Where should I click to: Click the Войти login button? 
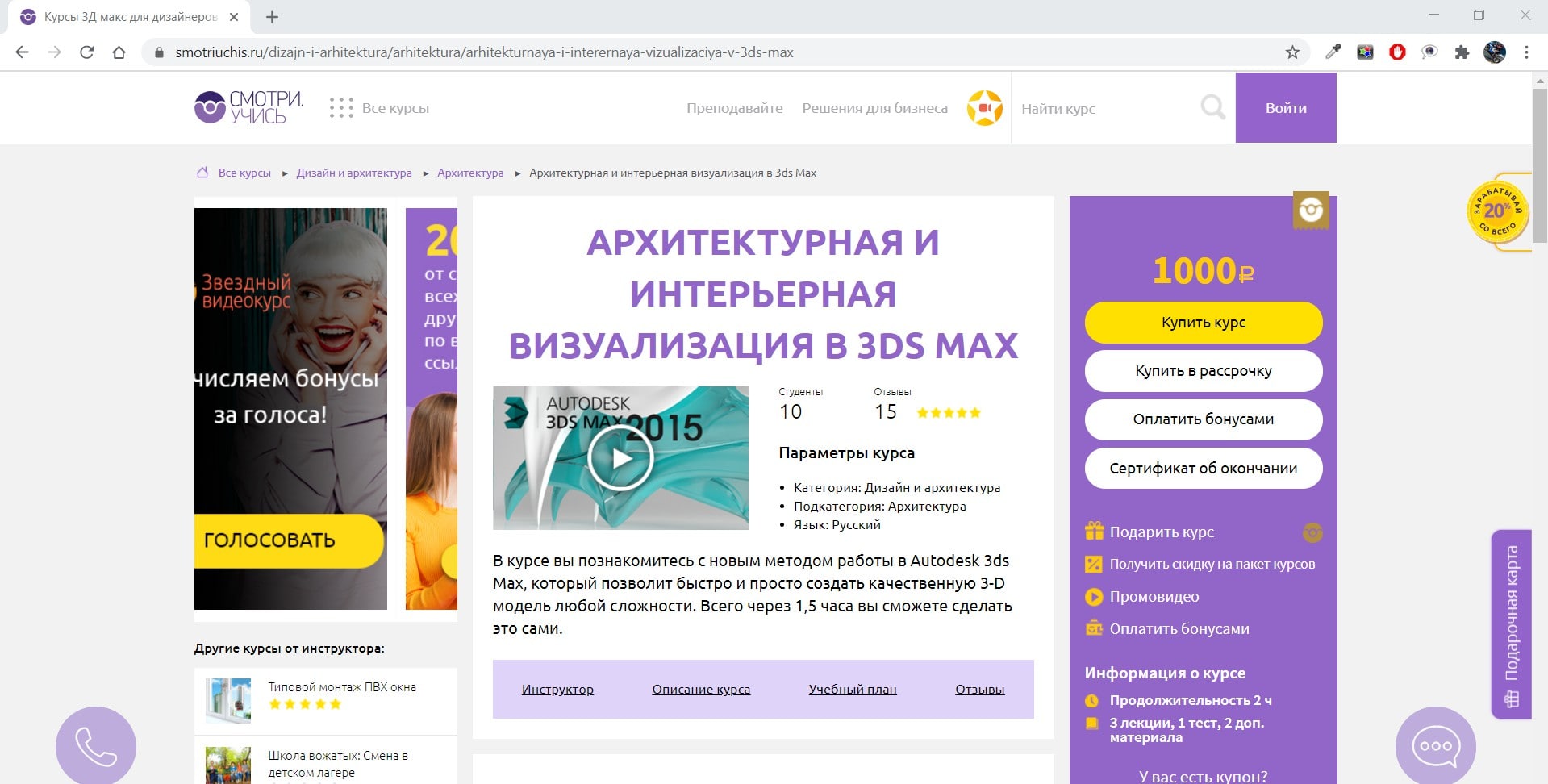(1286, 108)
